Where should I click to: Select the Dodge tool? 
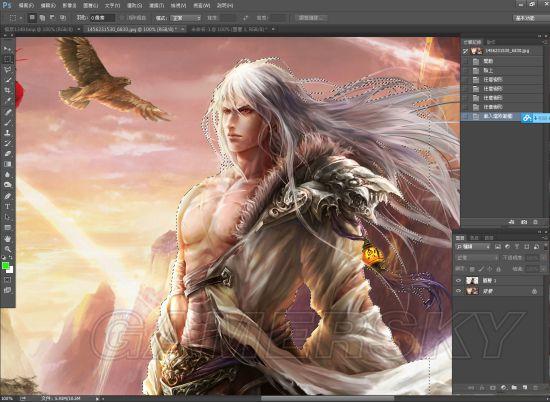tap(7, 185)
